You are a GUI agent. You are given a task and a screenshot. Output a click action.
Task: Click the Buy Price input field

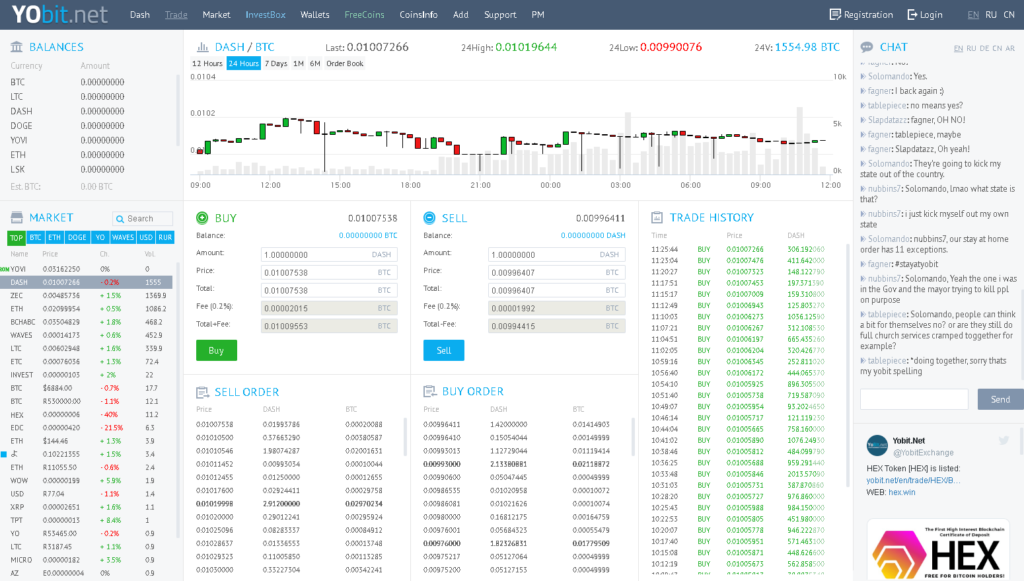[x=329, y=272]
